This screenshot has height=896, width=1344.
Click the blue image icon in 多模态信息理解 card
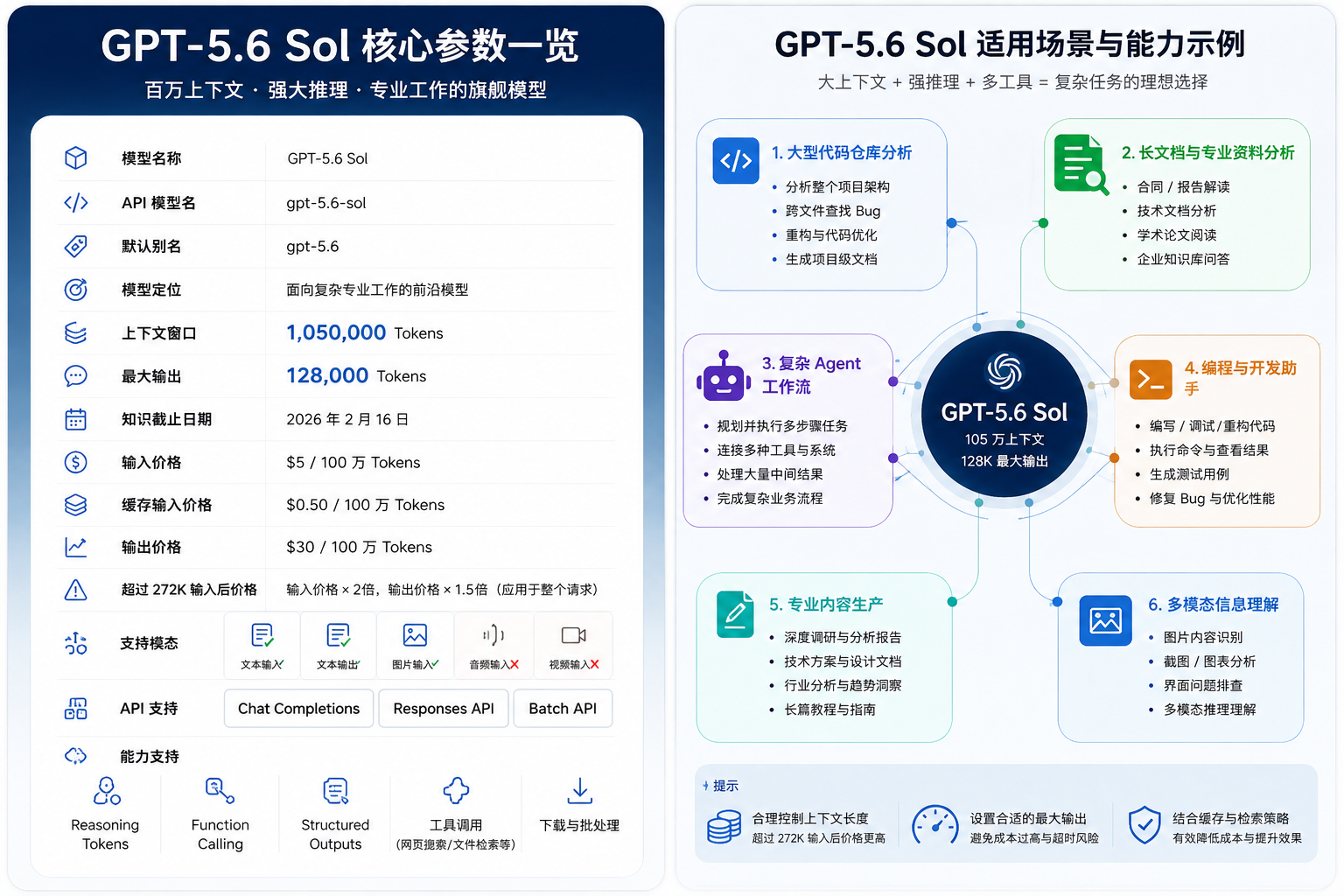click(1105, 620)
